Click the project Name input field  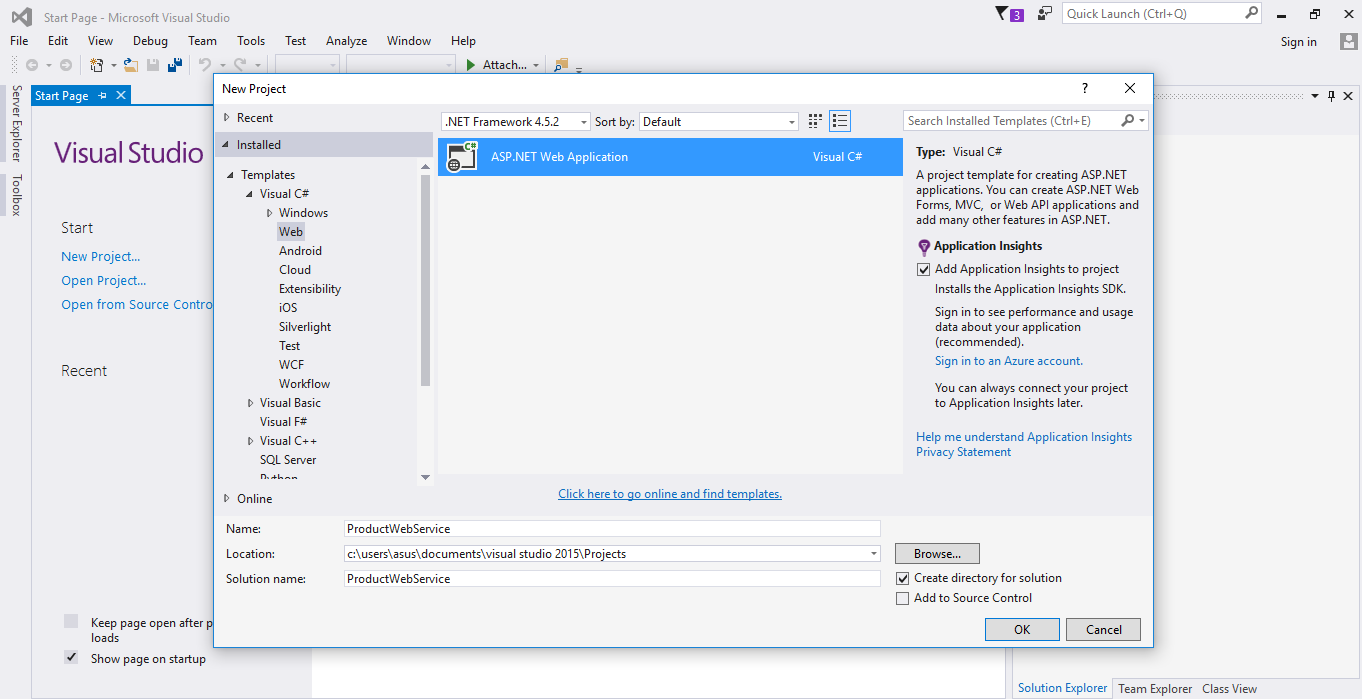611,528
